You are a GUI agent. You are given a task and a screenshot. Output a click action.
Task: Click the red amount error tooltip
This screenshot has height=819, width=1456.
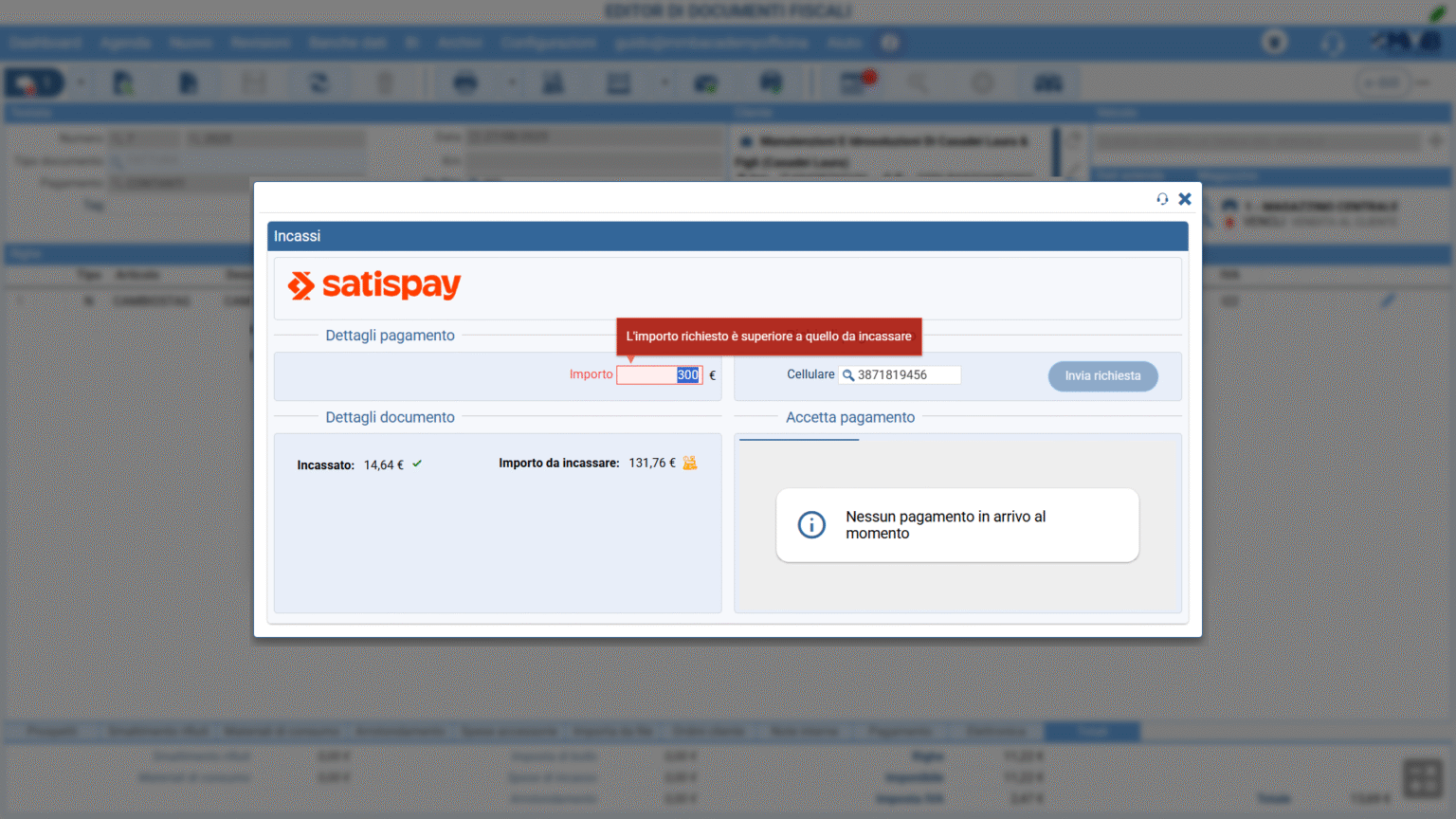769,337
